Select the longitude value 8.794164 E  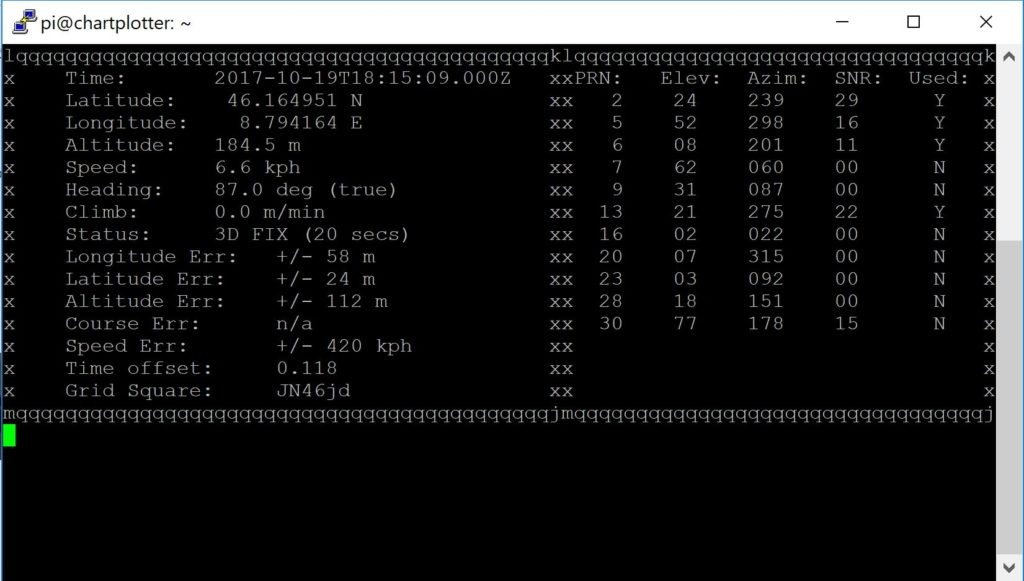coord(300,123)
